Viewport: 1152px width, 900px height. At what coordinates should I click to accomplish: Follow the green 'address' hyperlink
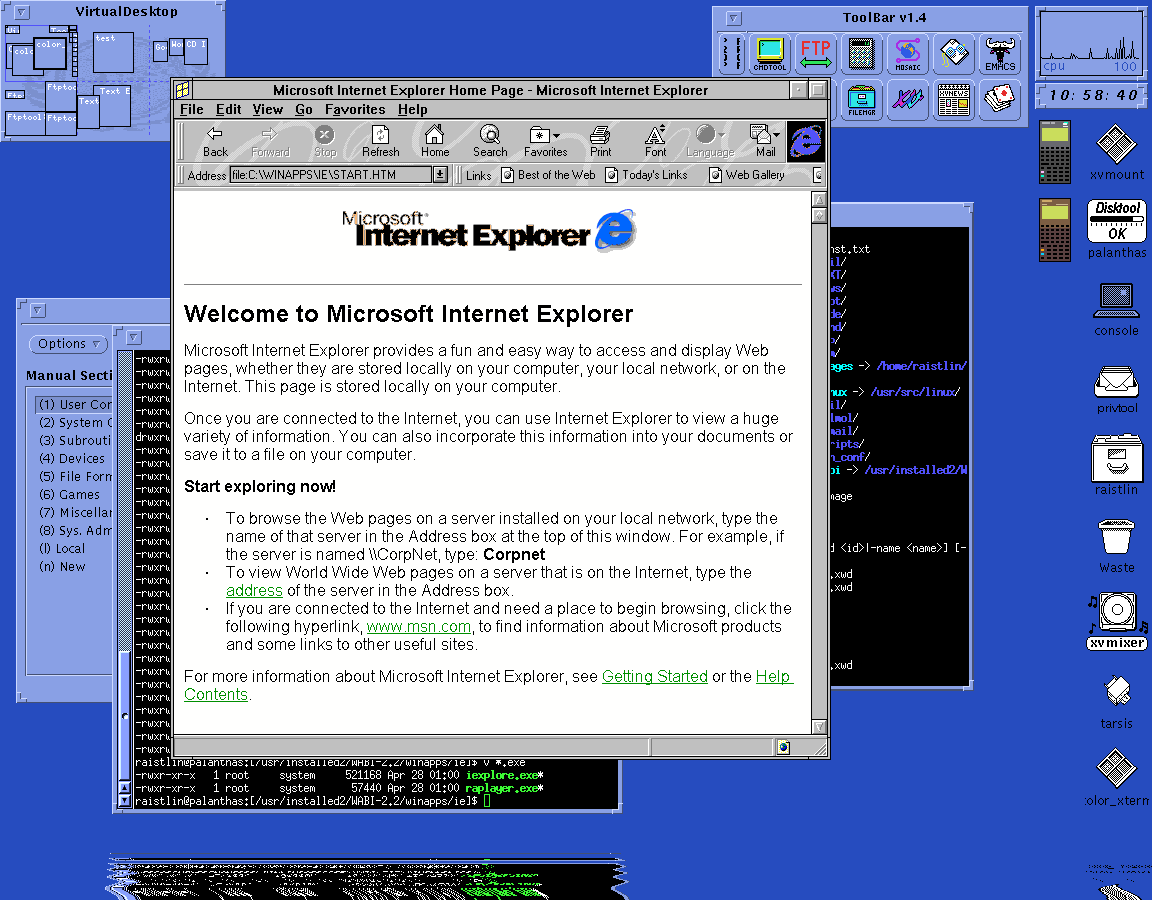click(254, 591)
